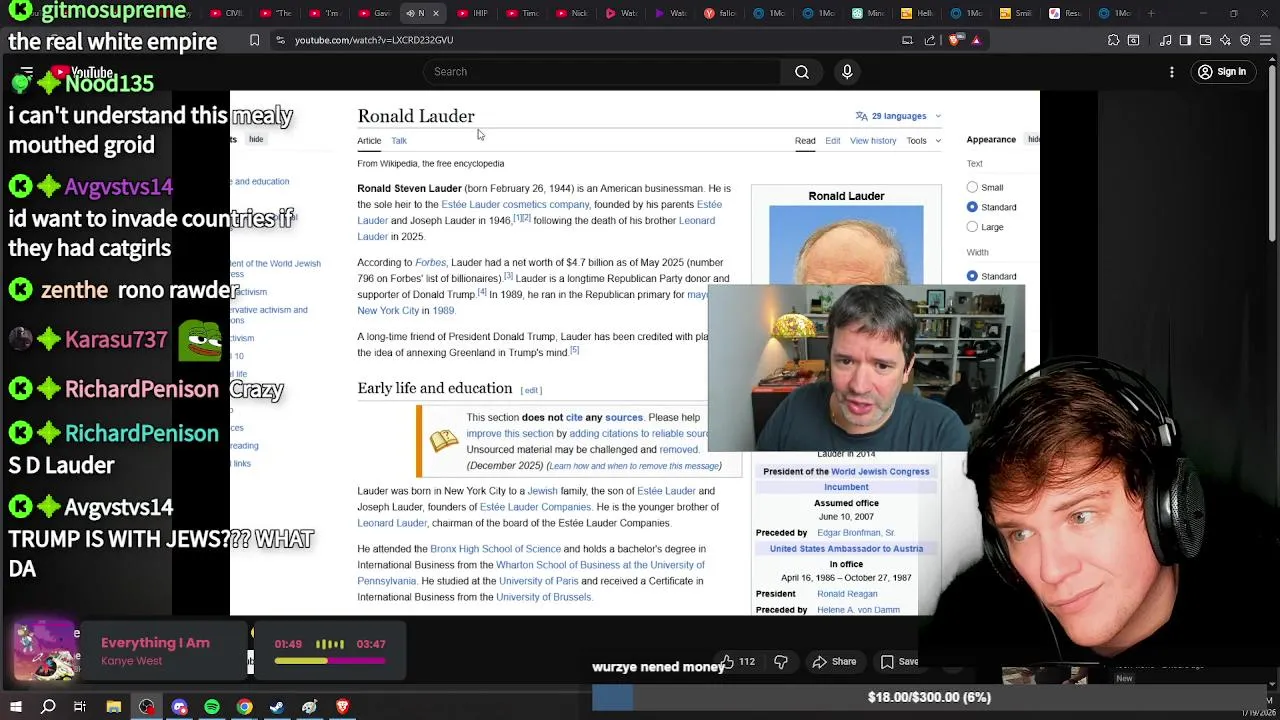The height and width of the screenshot is (720, 1280).
Task: Open Bronx High School of Science link
Action: (495, 549)
